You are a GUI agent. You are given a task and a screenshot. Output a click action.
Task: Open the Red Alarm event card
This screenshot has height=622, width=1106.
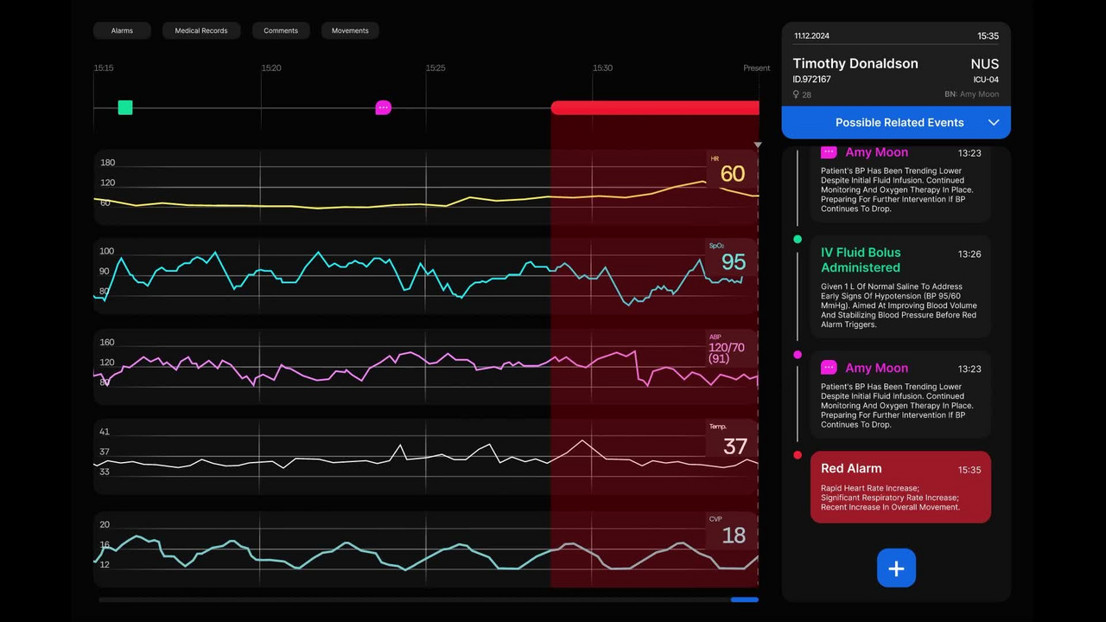(900, 487)
